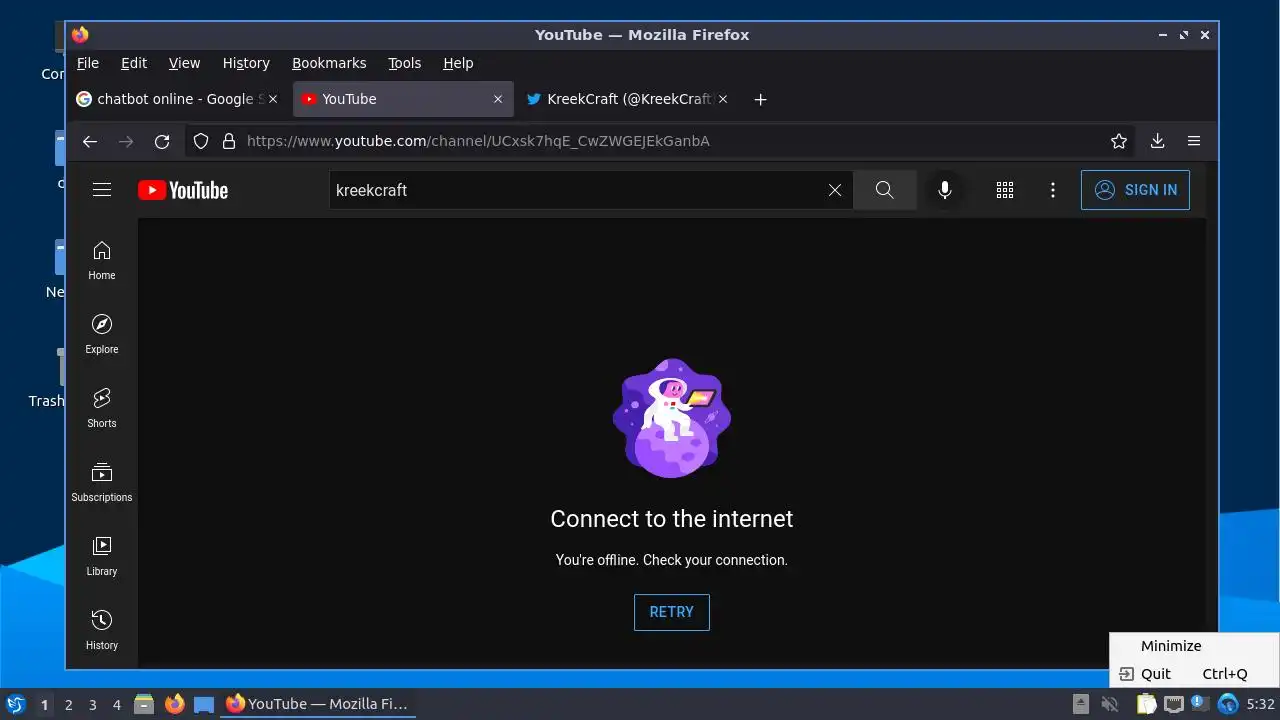
Task: Open the Bookmarks menu
Action: click(x=329, y=63)
